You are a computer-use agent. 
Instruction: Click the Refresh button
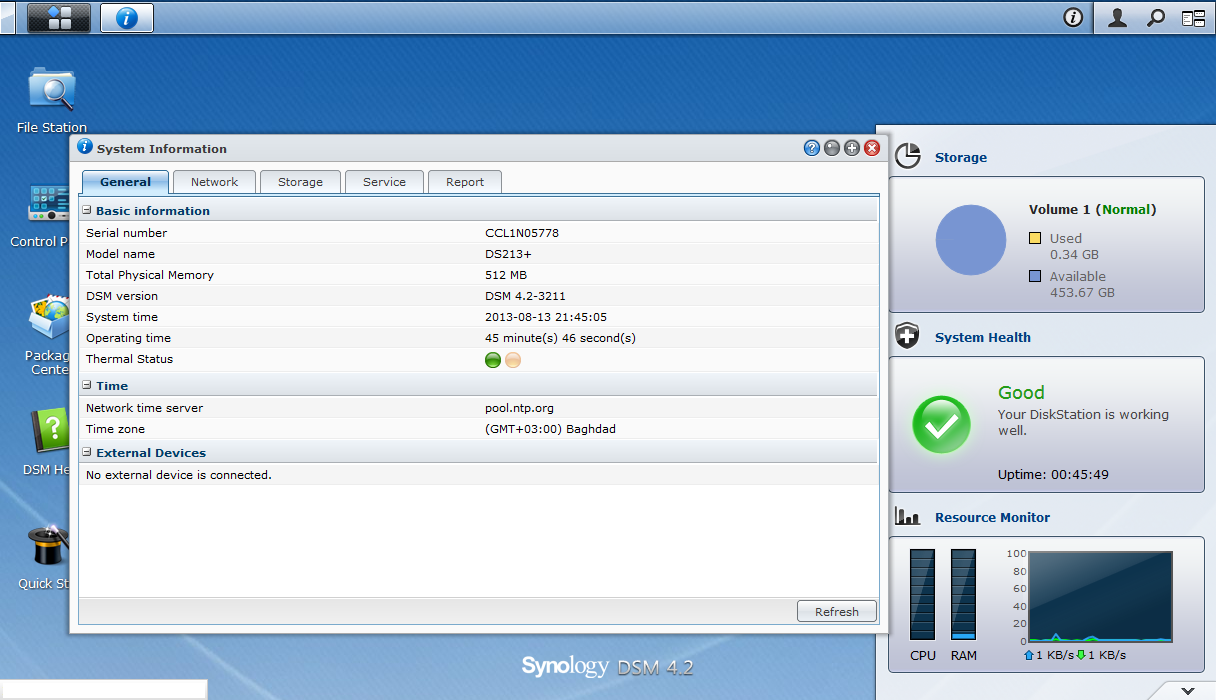[x=837, y=612]
